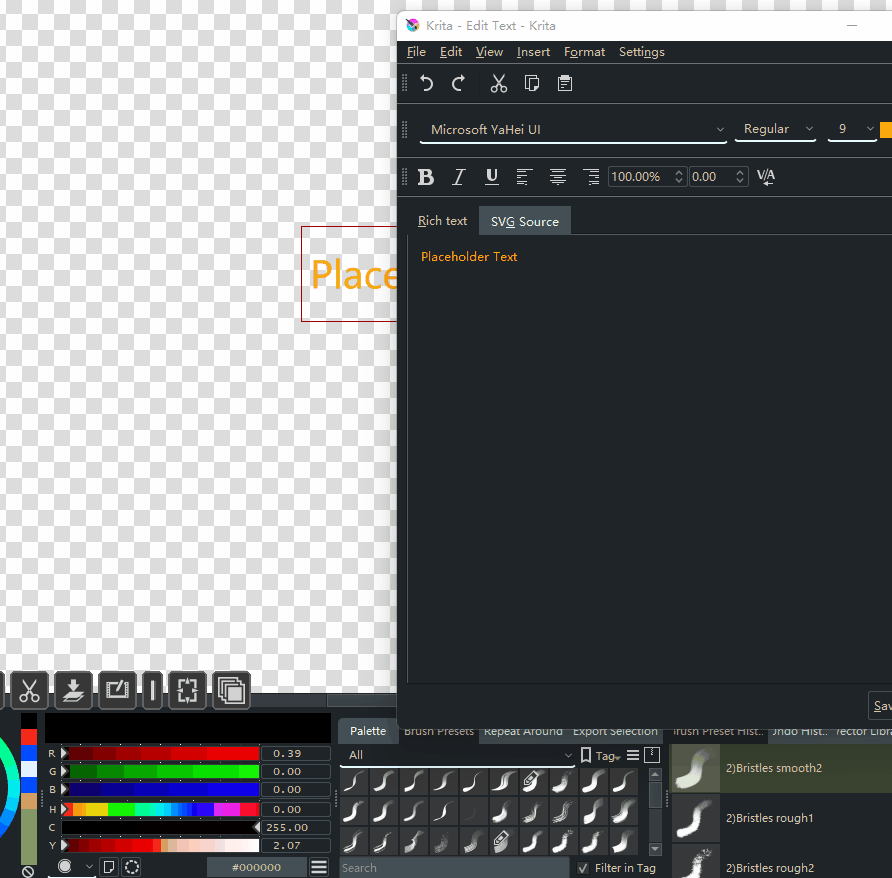Open the All brush tag filter dropdown
Screen dimensions: 892x878
(458, 755)
